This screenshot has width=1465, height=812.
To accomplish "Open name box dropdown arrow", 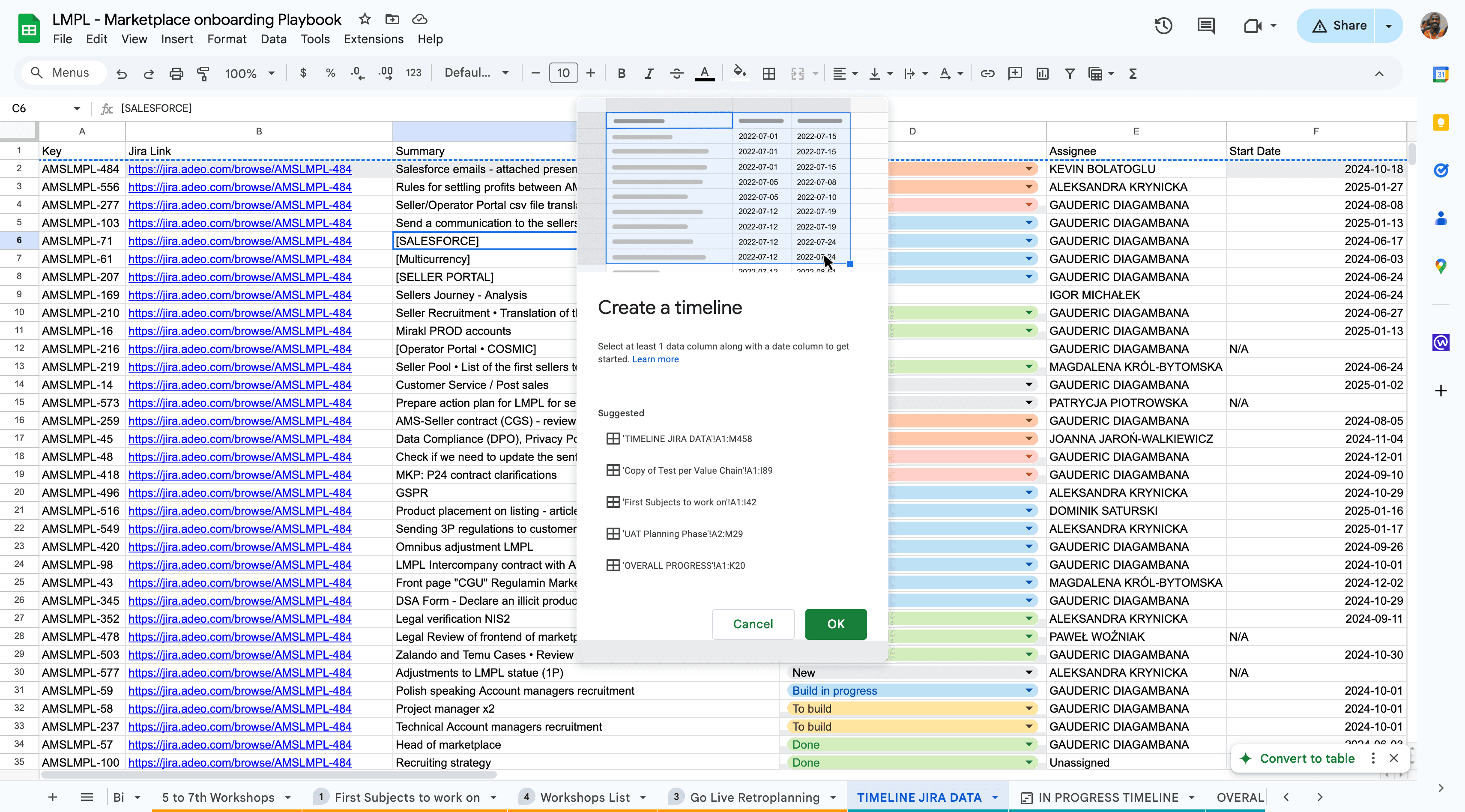I will [77, 108].
